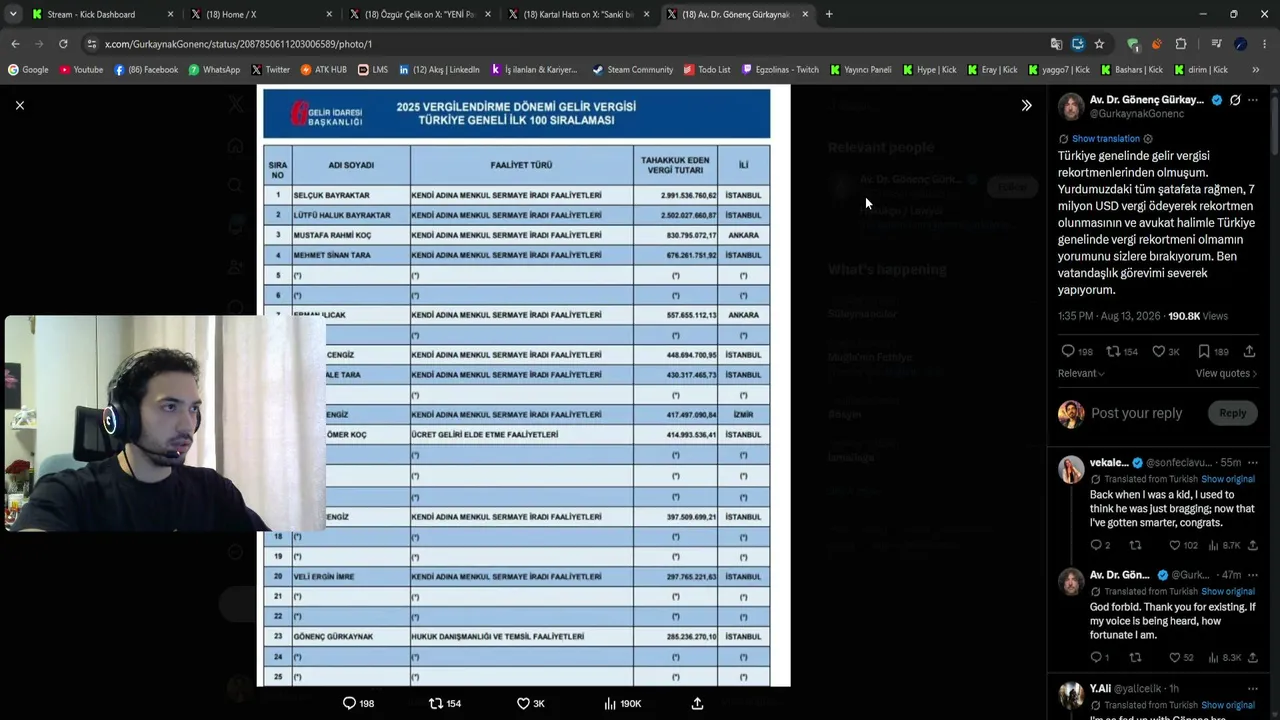Click the Reply submit button
Viewport: 1280px width, 720px height.
(x=1232, y=413)
